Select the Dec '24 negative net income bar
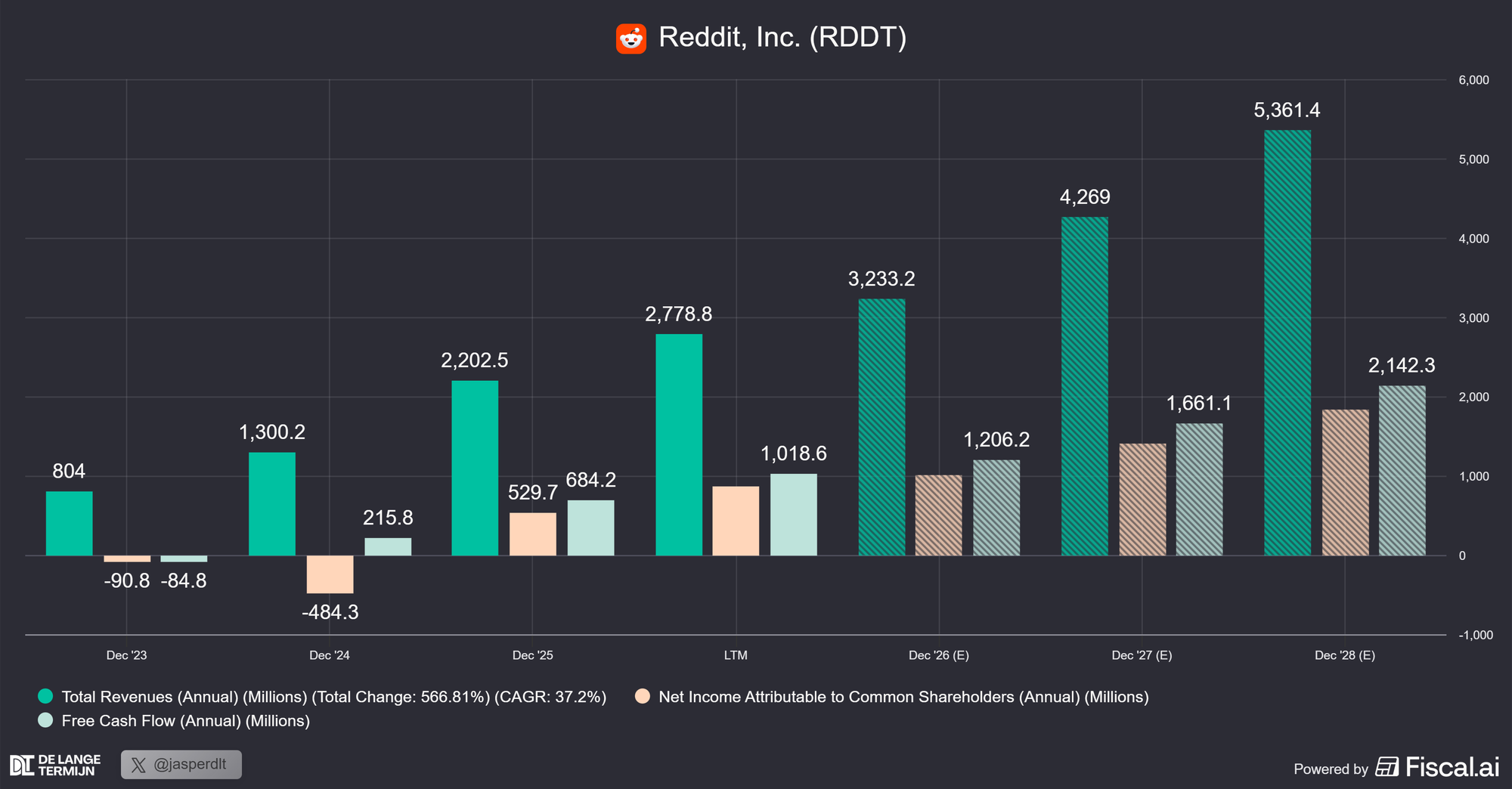The width and height of the screenshot is (1512, 789). tap(330, 574)
